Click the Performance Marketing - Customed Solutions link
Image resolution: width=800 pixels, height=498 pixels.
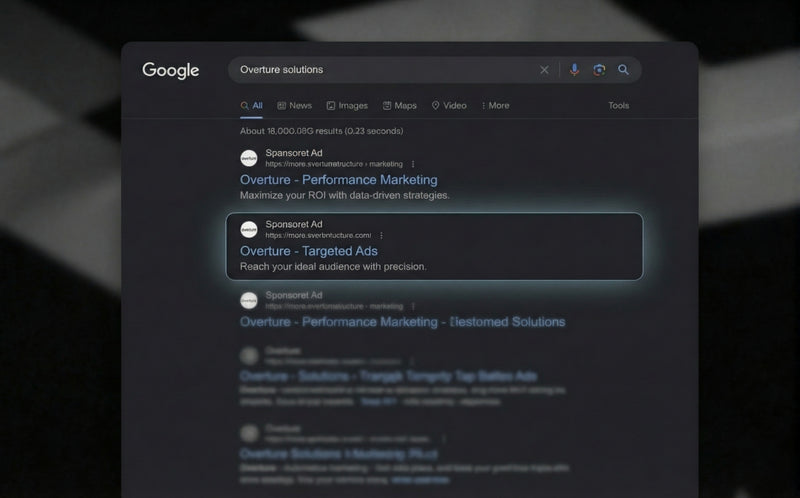coord(402,322)
